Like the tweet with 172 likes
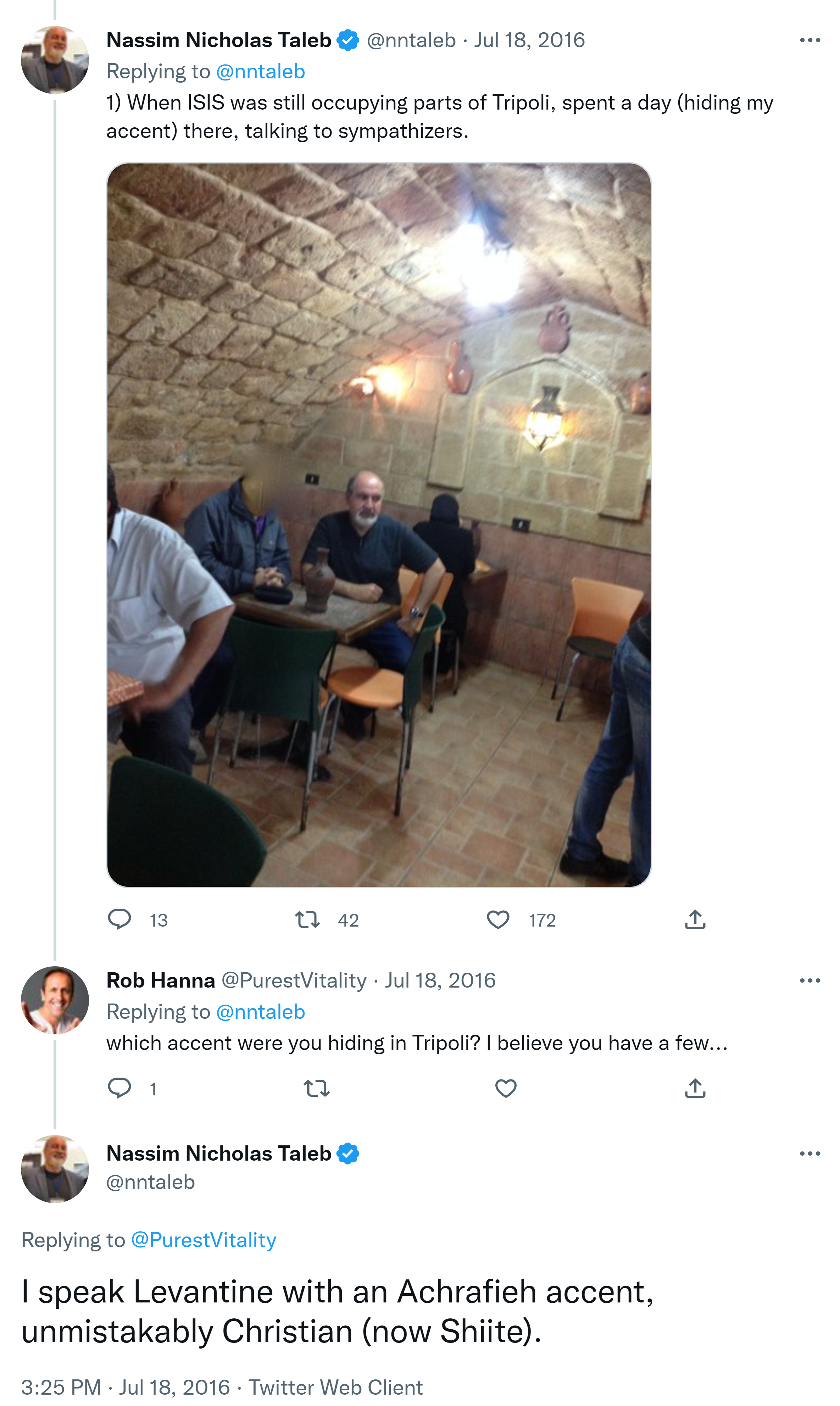This screenshot has width=840, height=1406. [x=498, y=919]
